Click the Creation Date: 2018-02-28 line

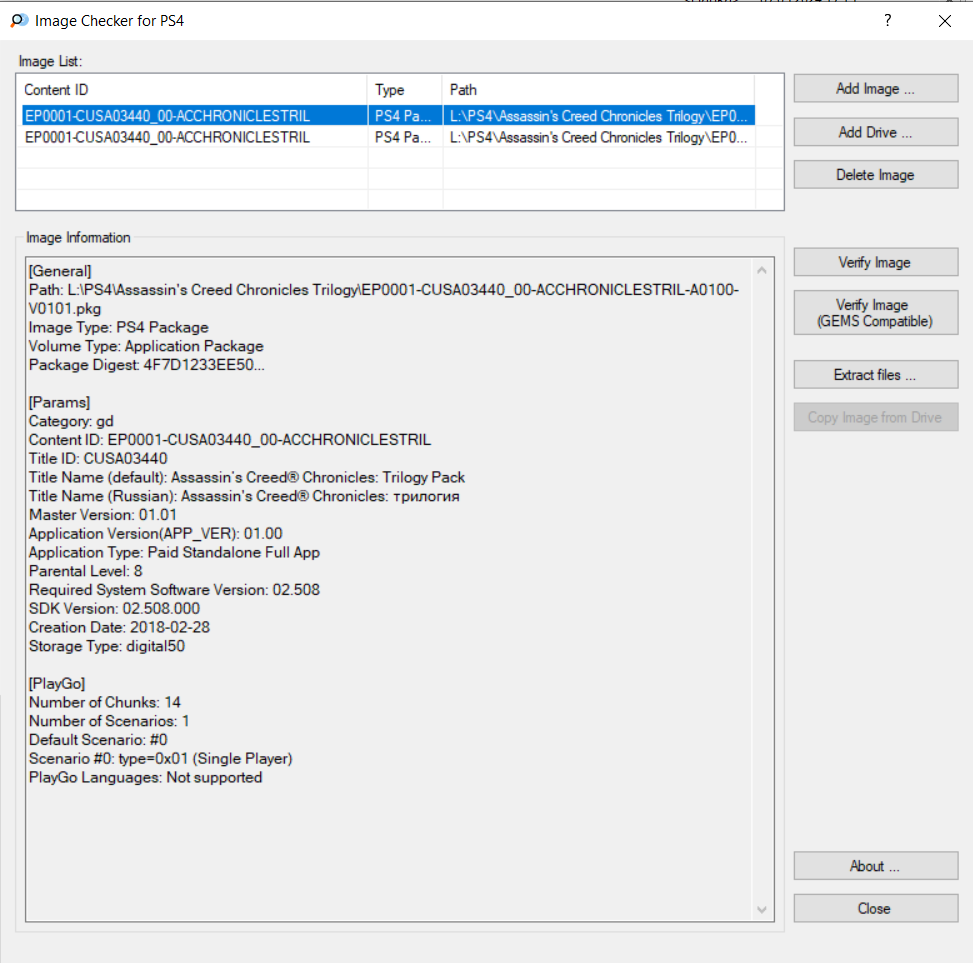point(119,627)
